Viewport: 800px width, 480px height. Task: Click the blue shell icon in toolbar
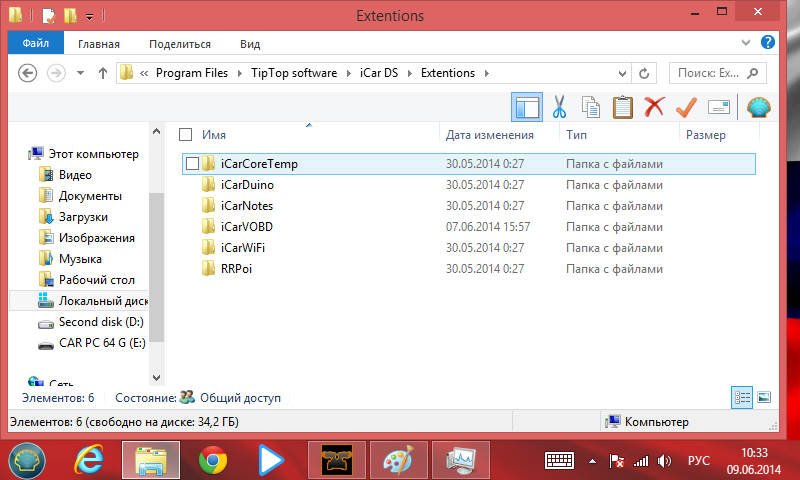[x=759, y=106]
